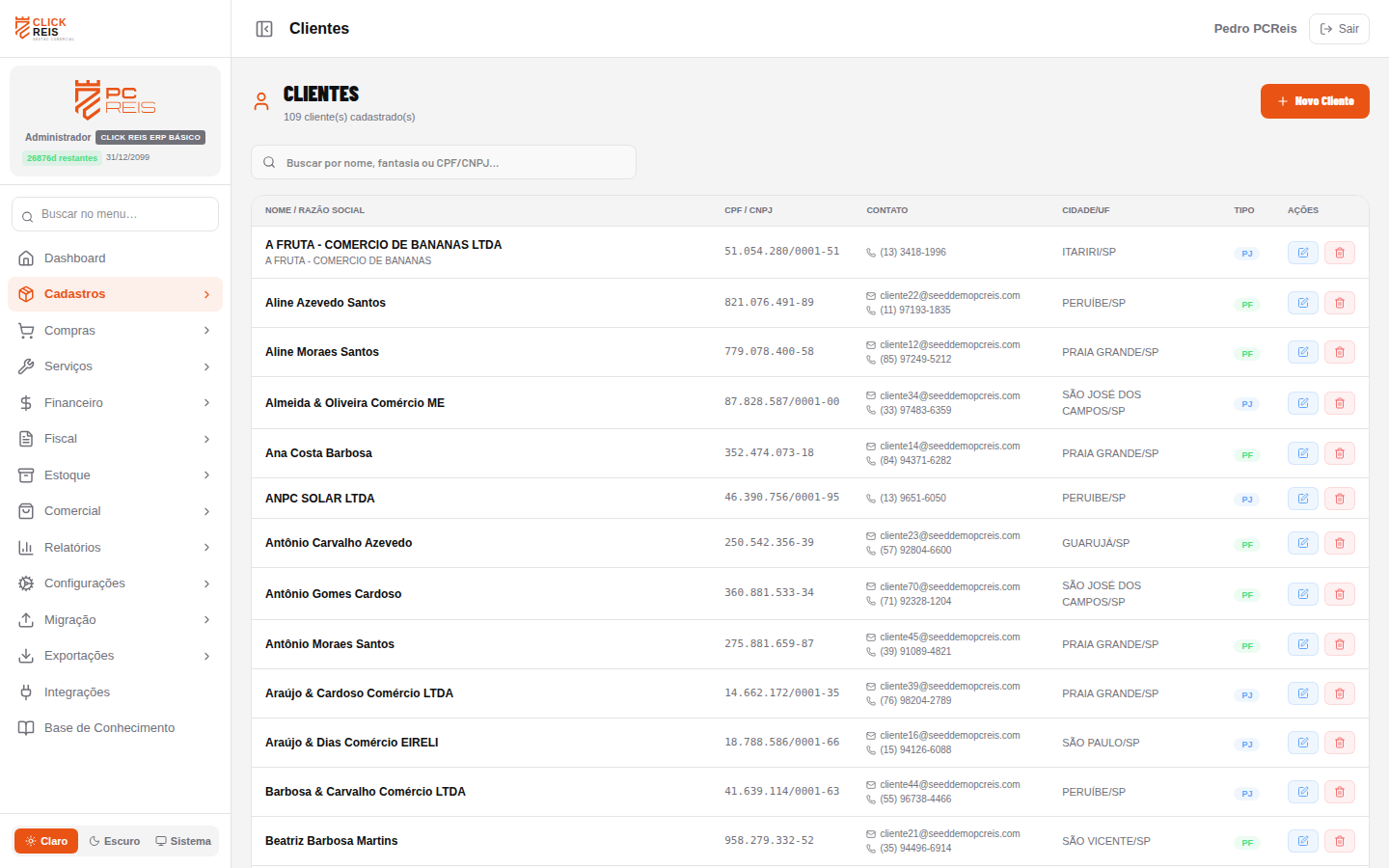This screenshot has height=868, width=1389.
Task: Collapse the sidebar panel icon
Action: tap(264, 29)
